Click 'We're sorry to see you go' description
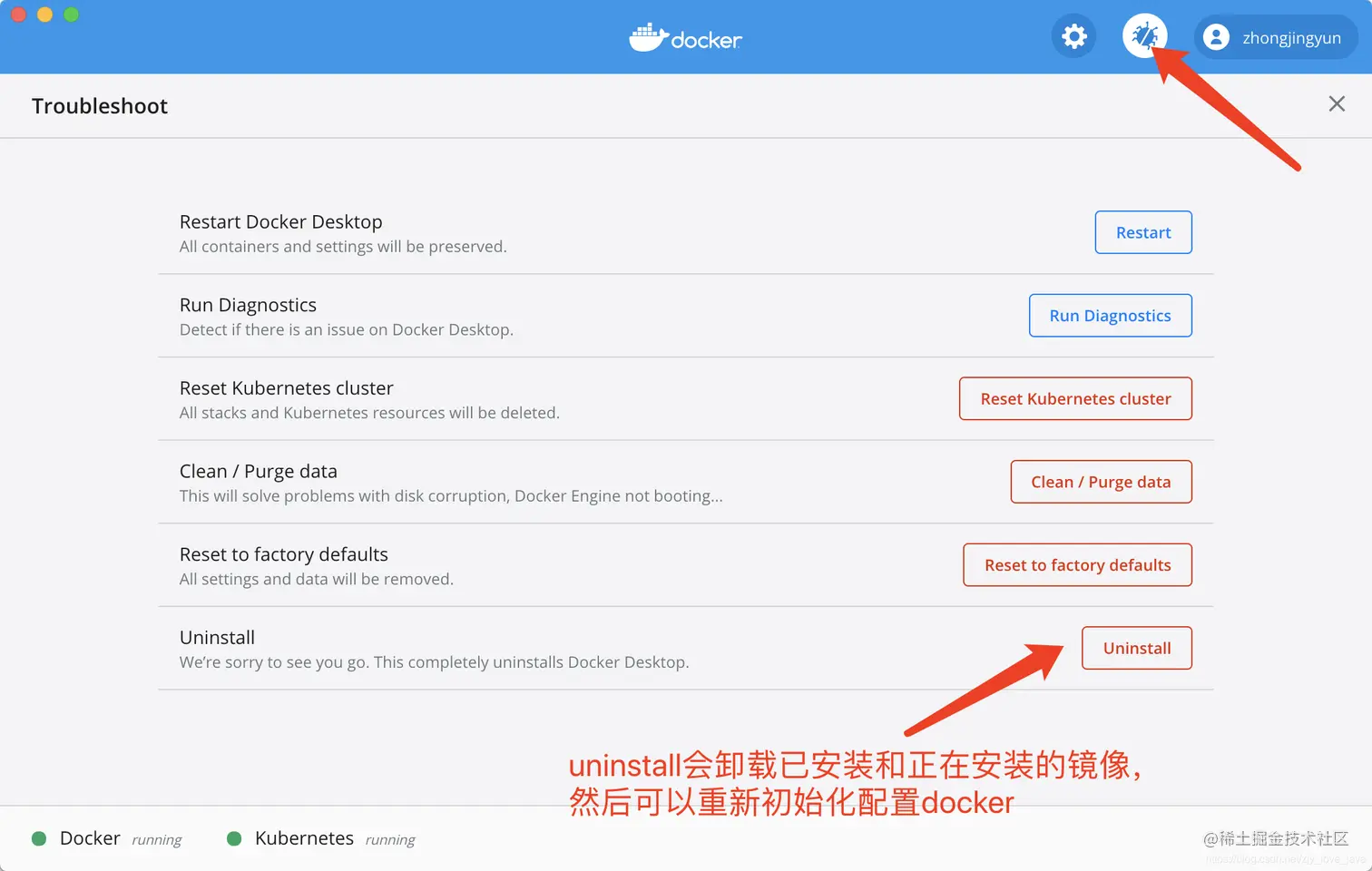This screenshot has width=1372, height=871. tap(434, 662)
